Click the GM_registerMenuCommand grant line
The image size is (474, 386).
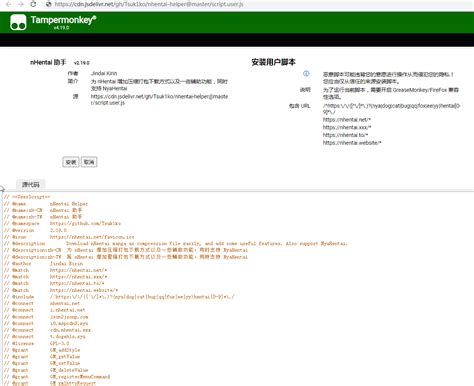point(57,377)
